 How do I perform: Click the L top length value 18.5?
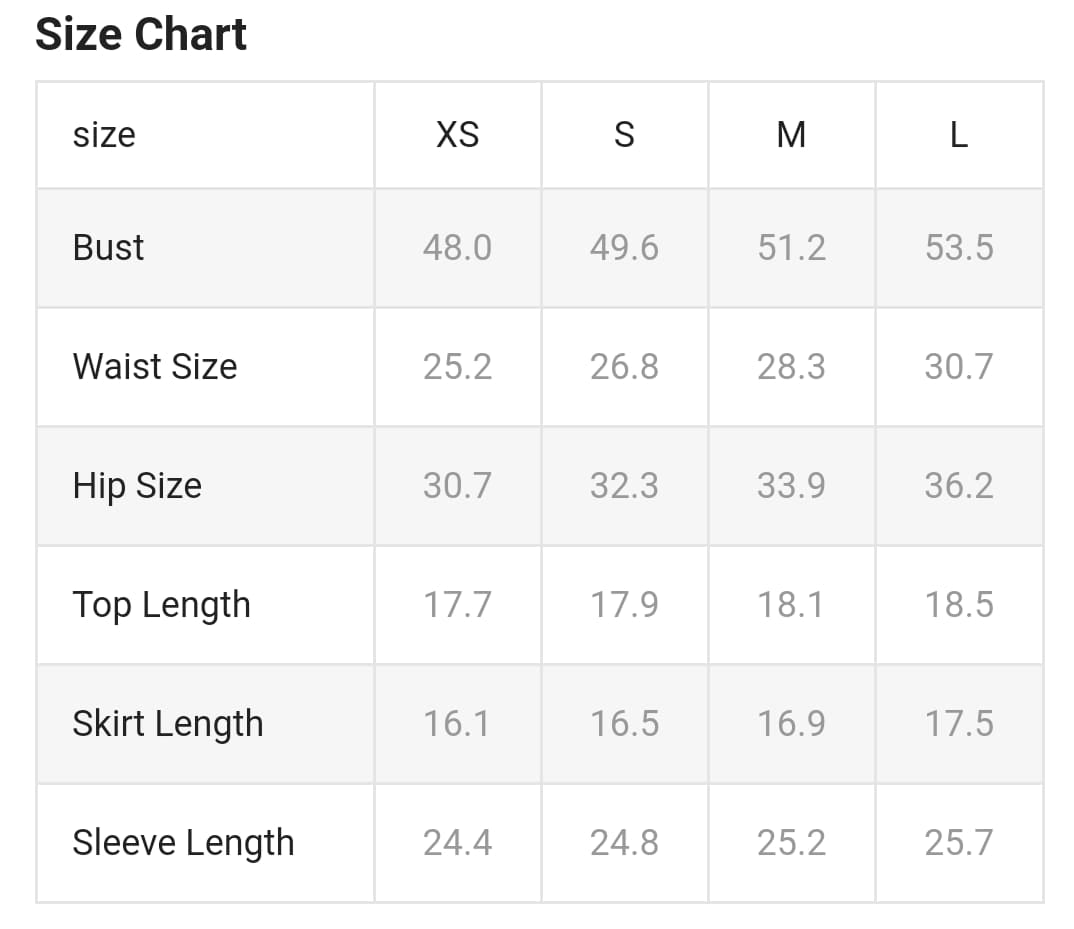coord(958,605)
